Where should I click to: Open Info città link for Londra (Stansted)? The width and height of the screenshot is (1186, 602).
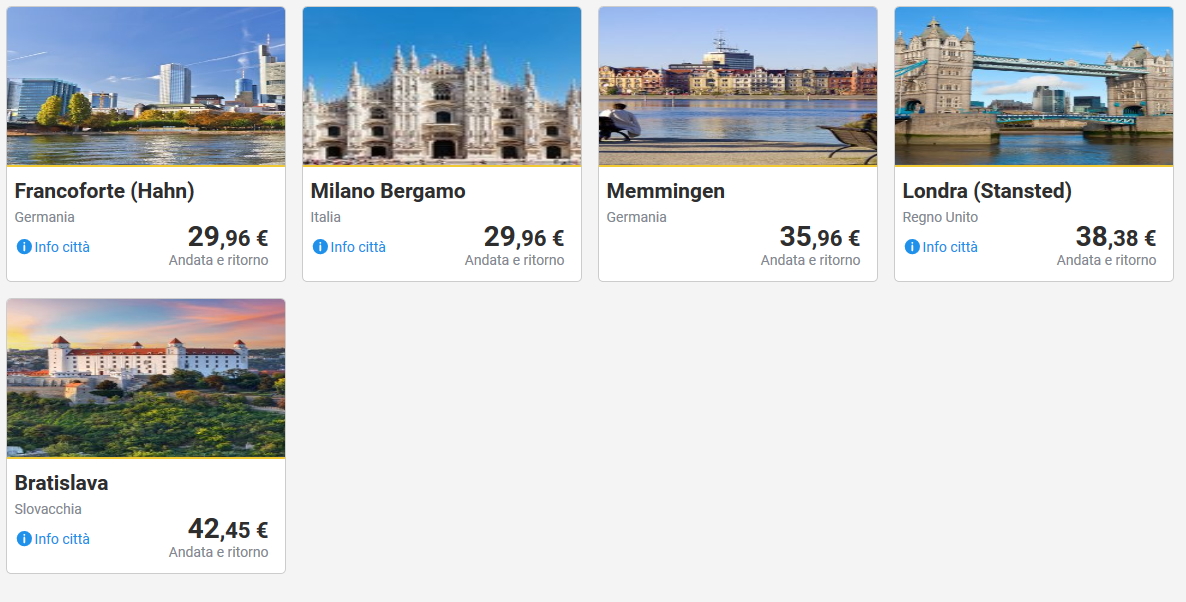coord(950,247)
